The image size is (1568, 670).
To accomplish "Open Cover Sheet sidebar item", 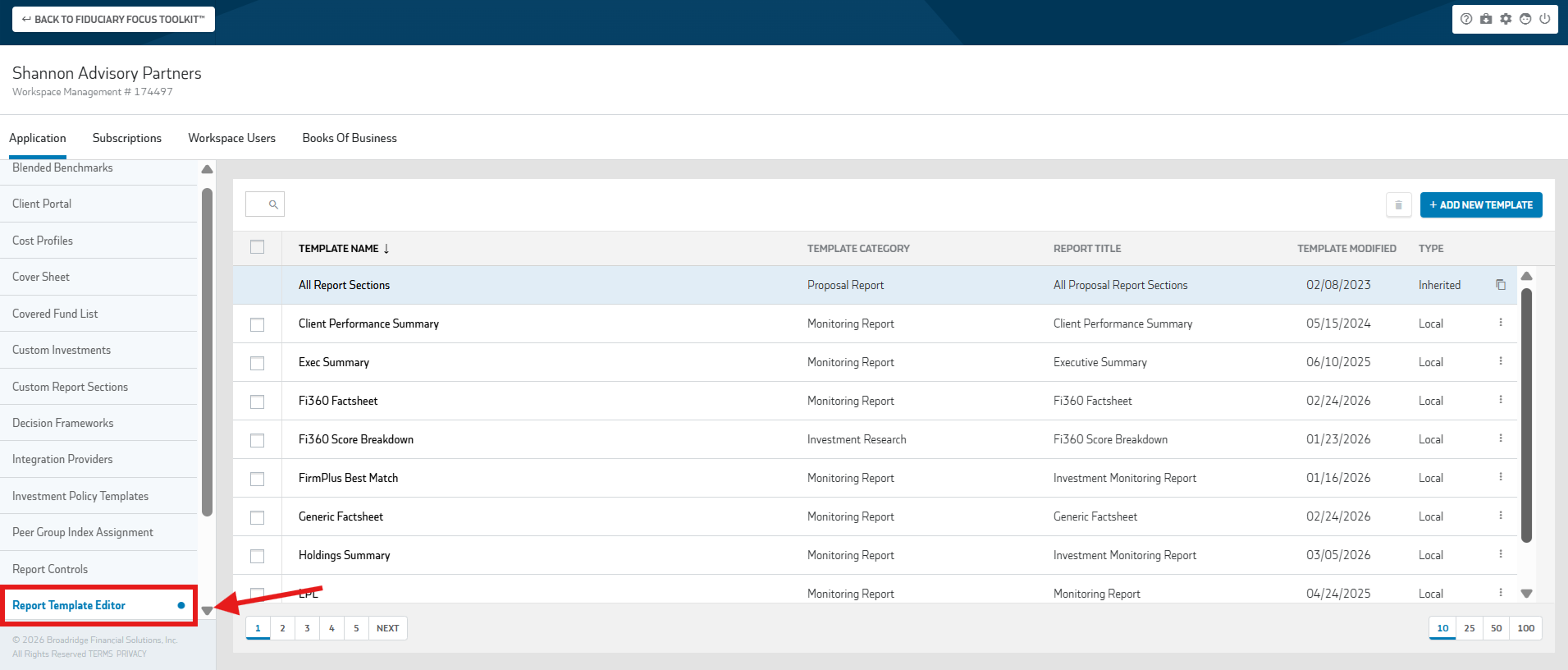I will pyautogui.click(x=98, y=277).
